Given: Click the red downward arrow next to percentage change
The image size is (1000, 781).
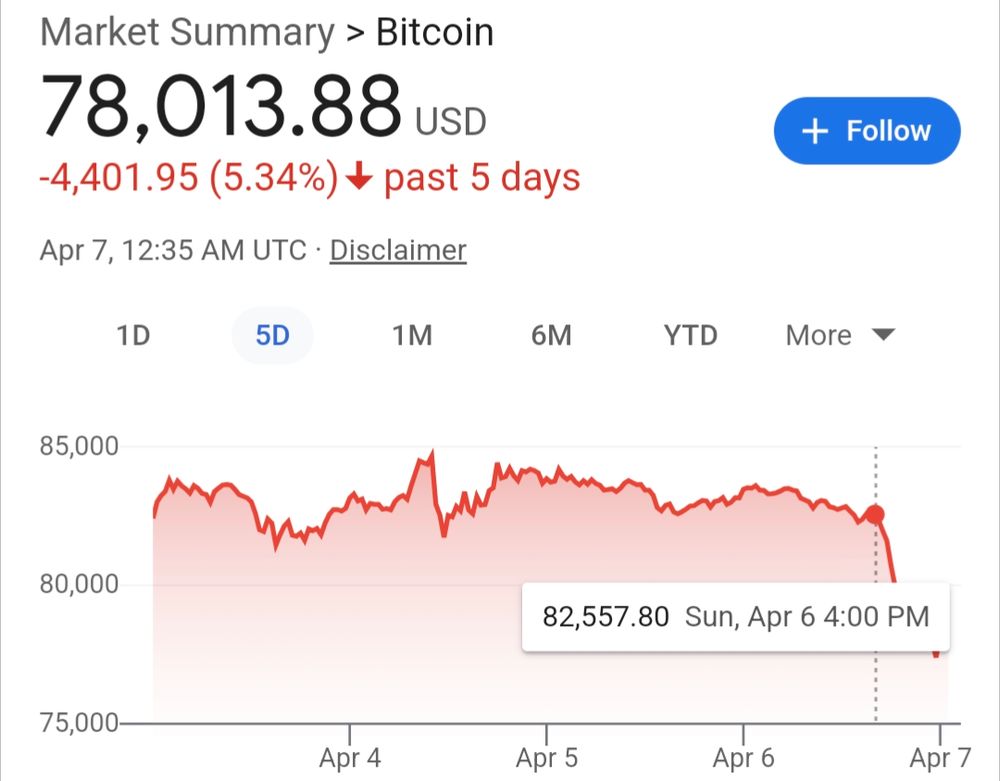Looking at the screenshot, I should pyautogui.click(x=360, y=177).
